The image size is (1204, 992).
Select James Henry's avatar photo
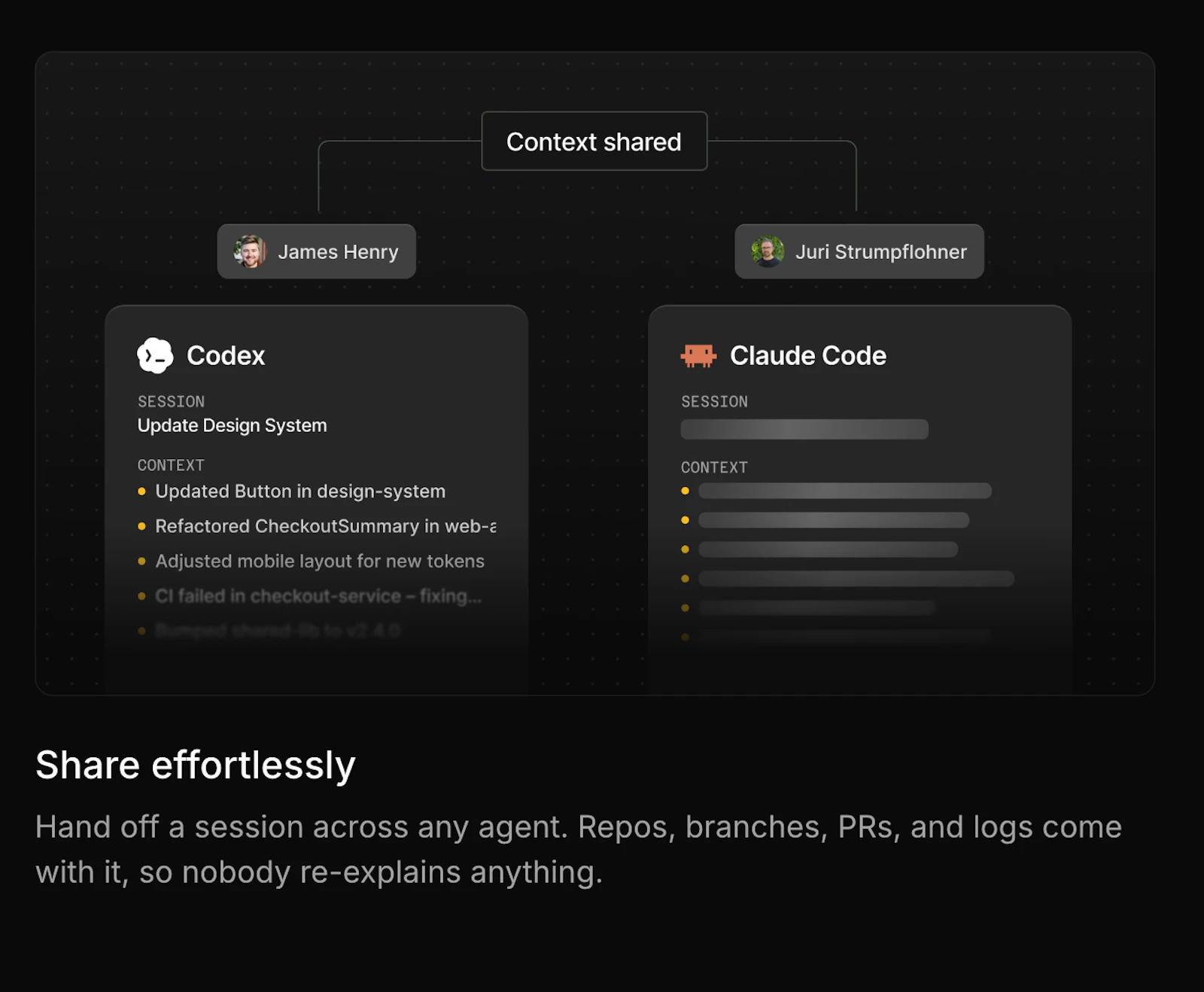point(250,251)
